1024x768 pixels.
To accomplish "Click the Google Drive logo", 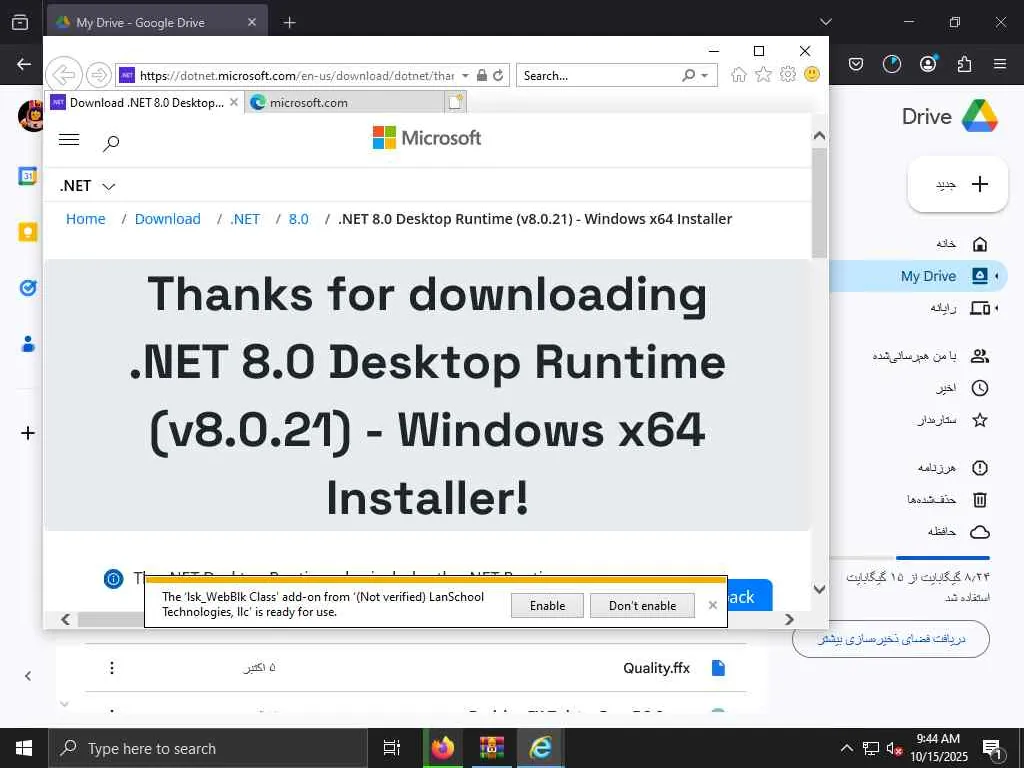I will click(x=979, y=116).
